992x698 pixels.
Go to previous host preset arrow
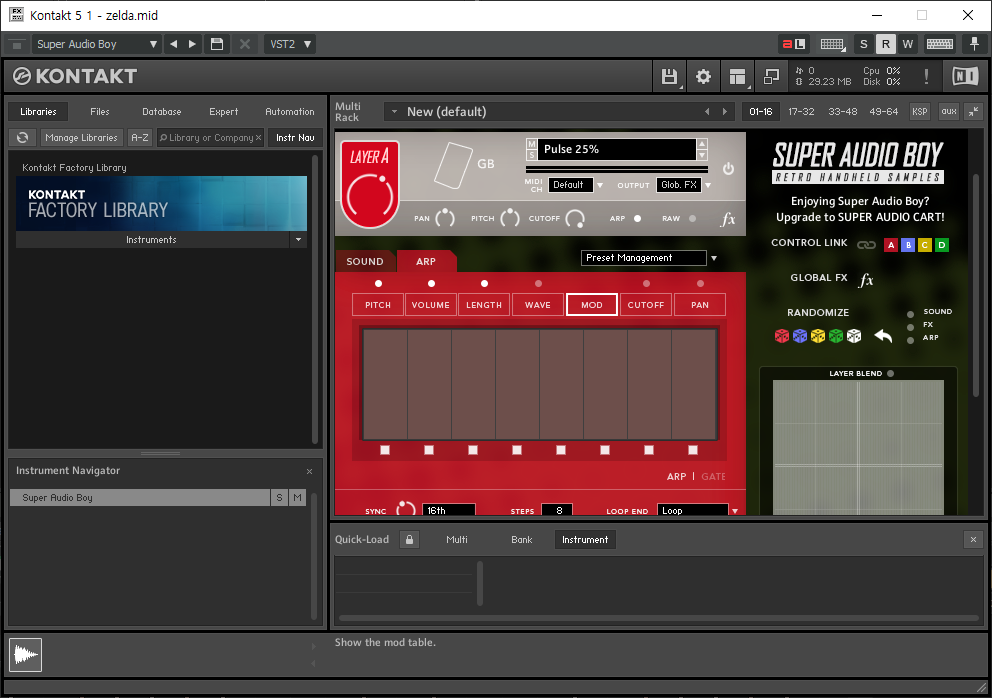pyautogui.click(x=173, y=44)
